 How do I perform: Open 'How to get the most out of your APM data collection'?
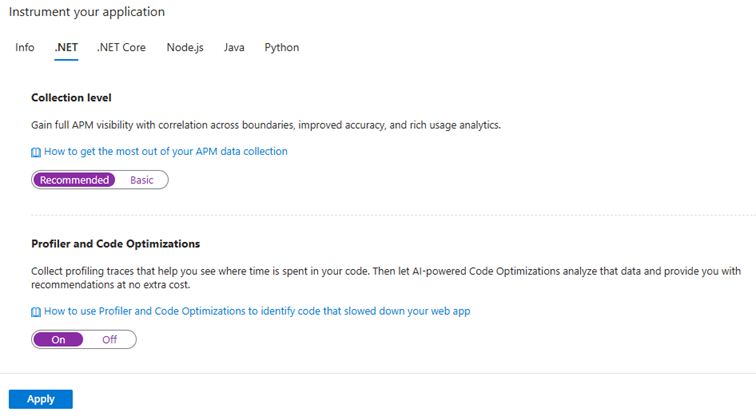166,152
